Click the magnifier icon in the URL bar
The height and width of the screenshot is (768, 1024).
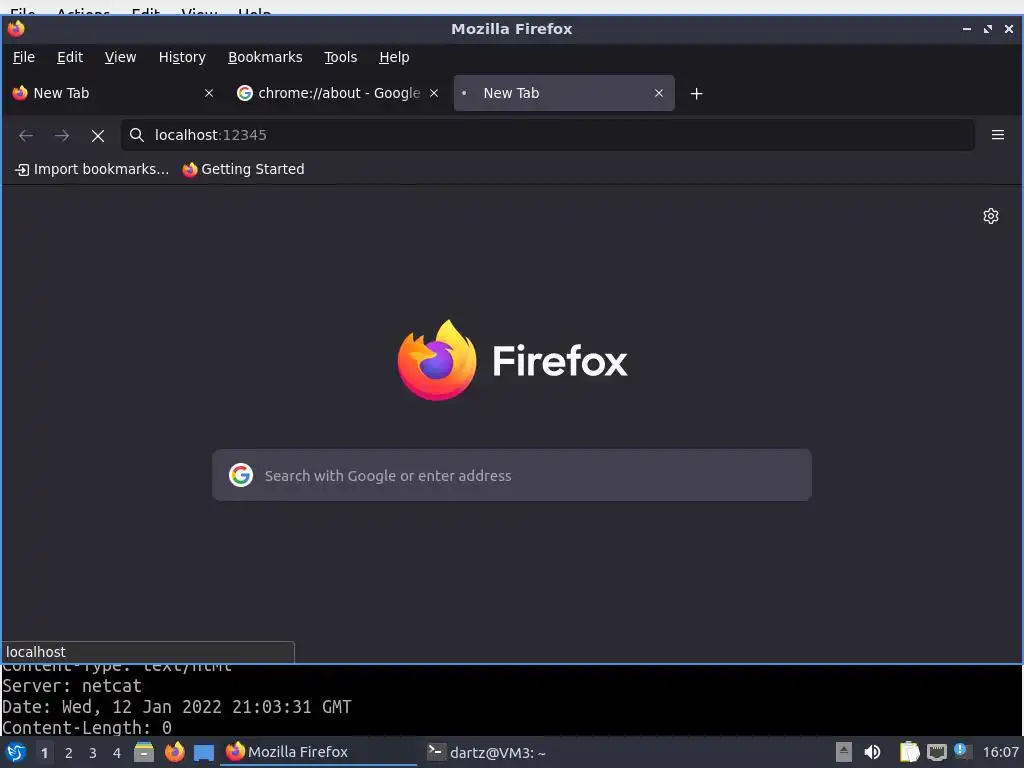(x=136, y=135)
